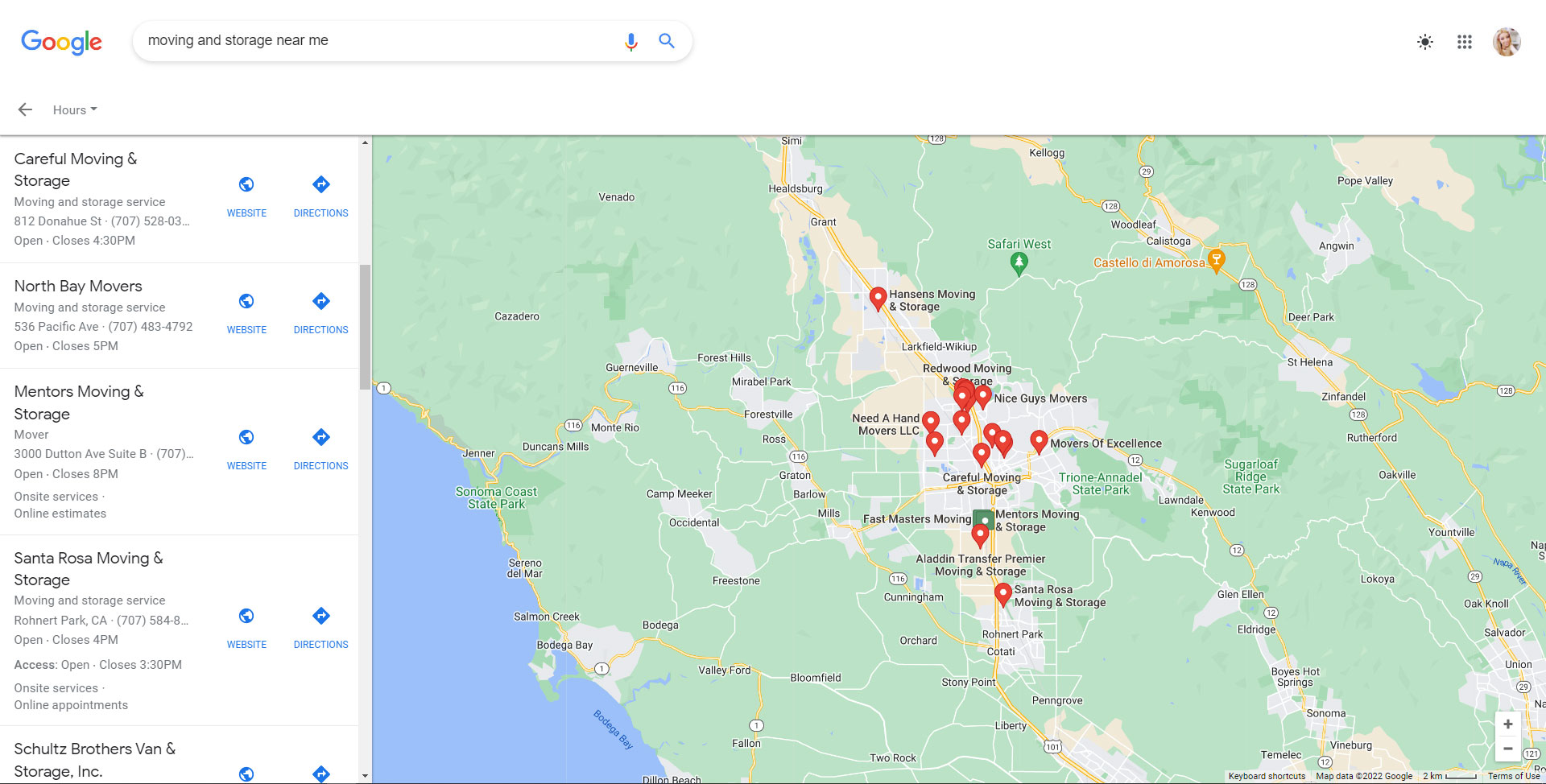Click the Hansens Moving & Storage map pin
1546x784 pixels.
(x=878, y=299)
